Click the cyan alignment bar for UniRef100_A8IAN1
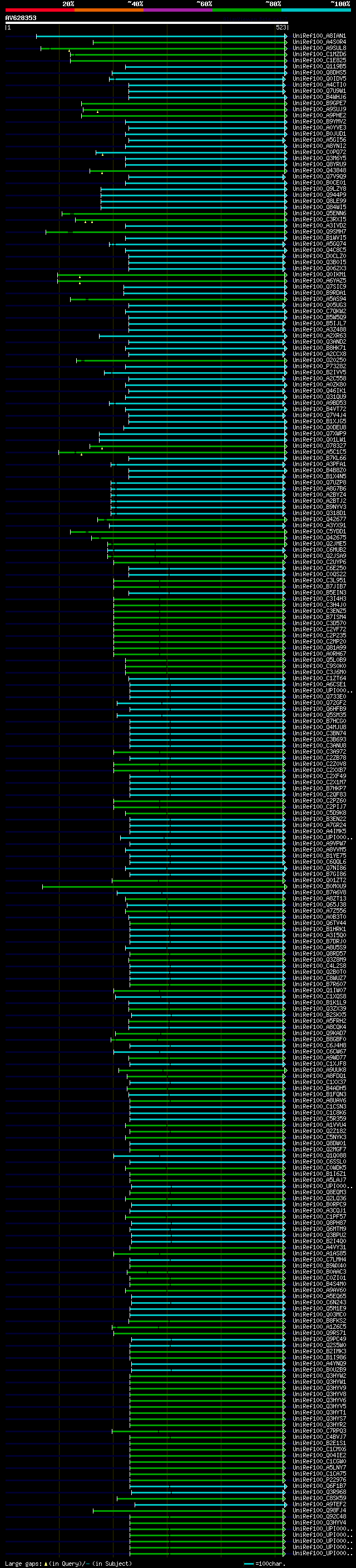Screen dimensions: 356x1568 click(x=161, y=37)
